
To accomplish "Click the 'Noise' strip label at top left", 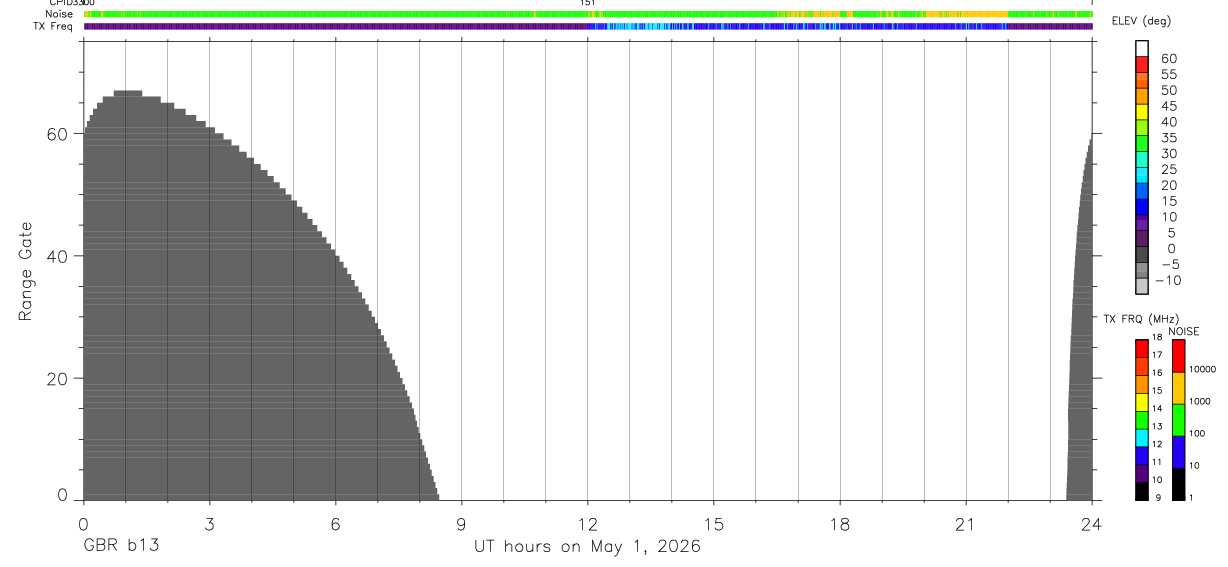I will click(59, 14).
